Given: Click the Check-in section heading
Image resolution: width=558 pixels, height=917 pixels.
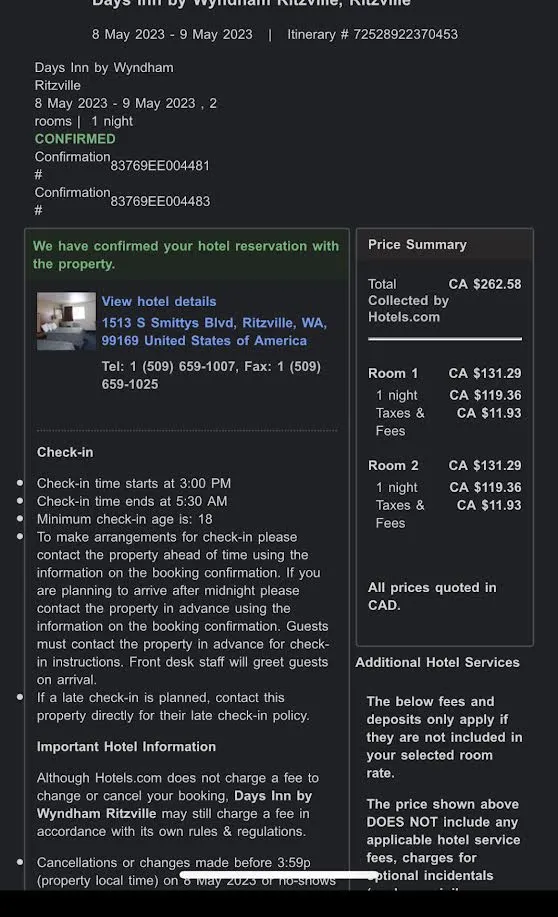Looking at the screenshot, I should click(65, 452).
